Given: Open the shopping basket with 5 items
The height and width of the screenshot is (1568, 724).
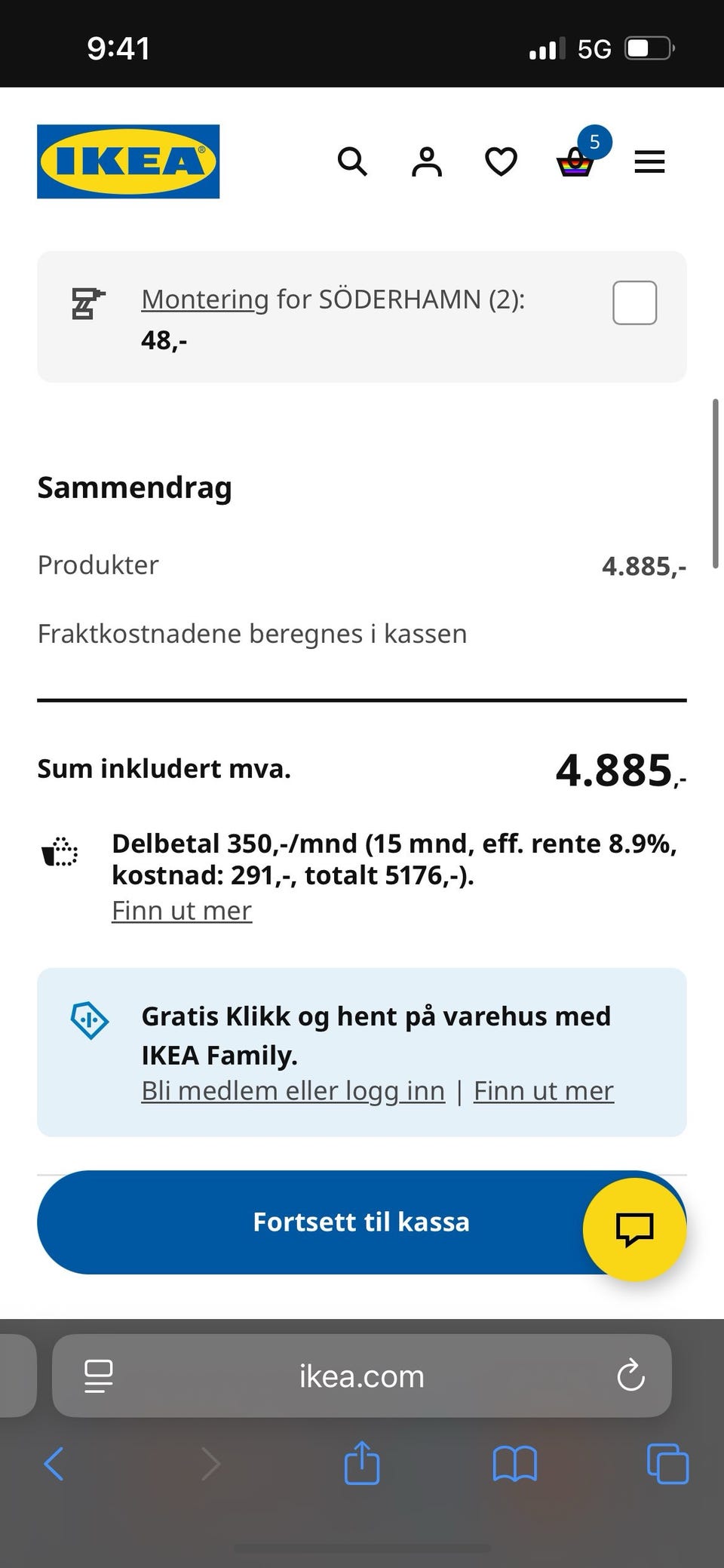Looking at the screenshot, I should point(576,161).
